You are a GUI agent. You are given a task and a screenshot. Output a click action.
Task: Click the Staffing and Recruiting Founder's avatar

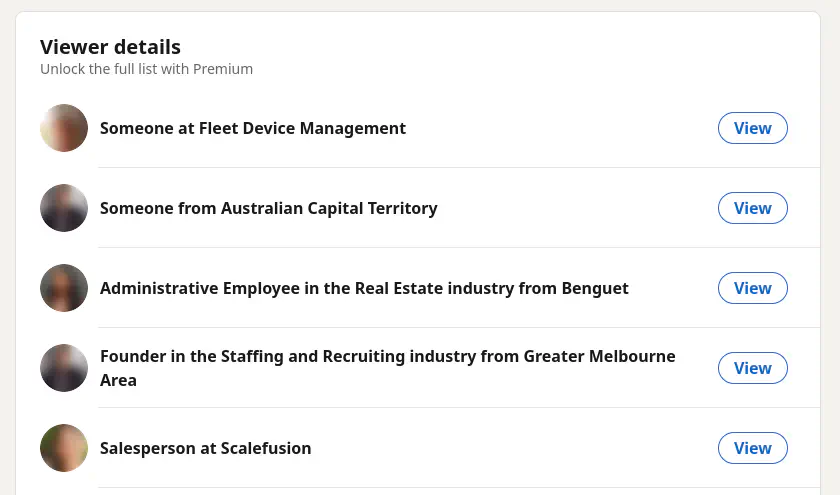coord(64,368)
